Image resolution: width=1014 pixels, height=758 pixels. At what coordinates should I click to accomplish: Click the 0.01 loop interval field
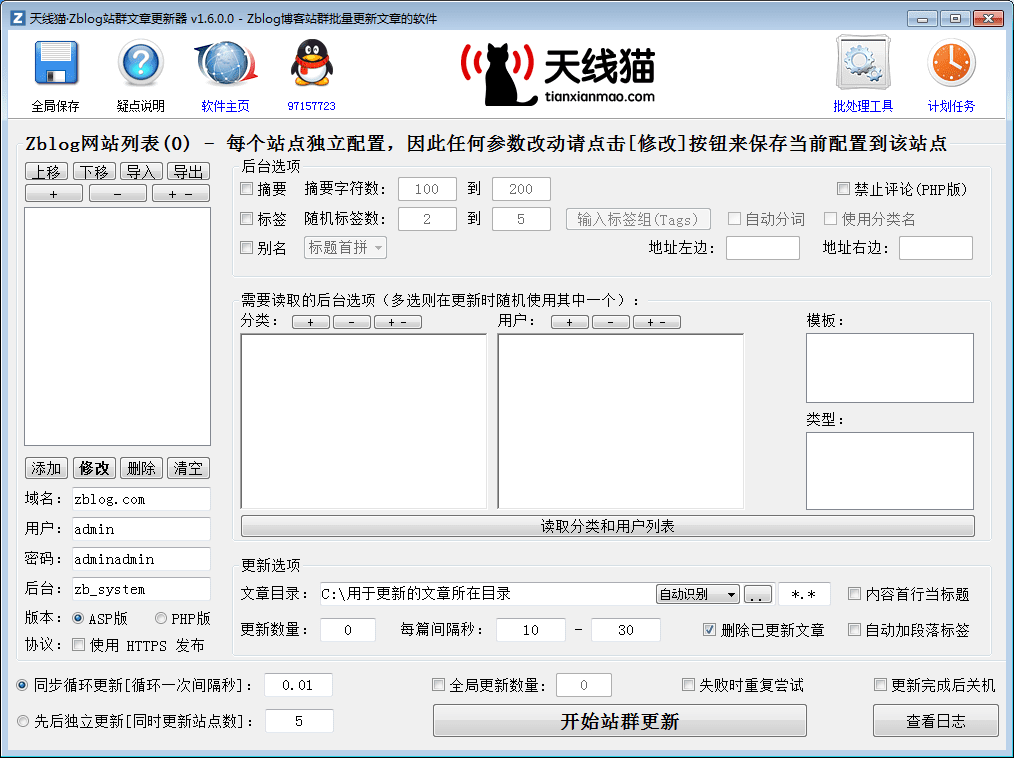[x=298, y=685]
